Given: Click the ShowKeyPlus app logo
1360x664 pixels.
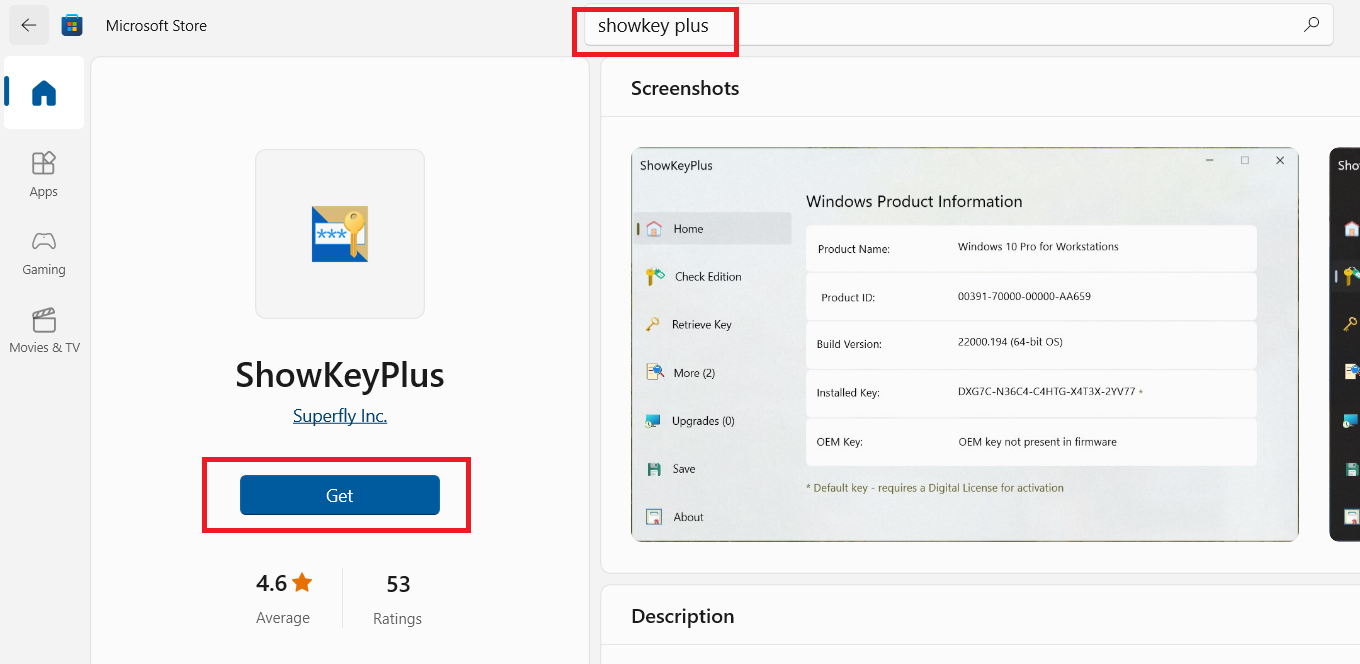Looking at the screenshot, I should [340, 234].
